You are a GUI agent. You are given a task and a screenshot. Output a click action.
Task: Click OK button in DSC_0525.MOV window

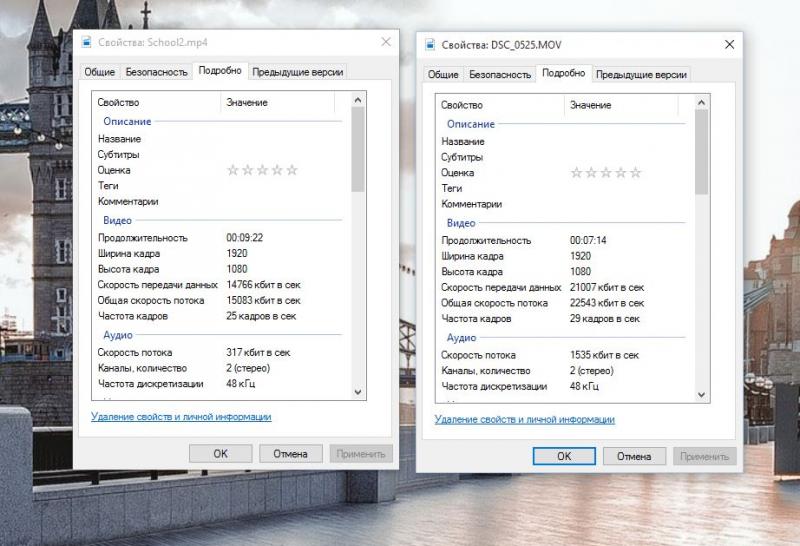[564, 456]
